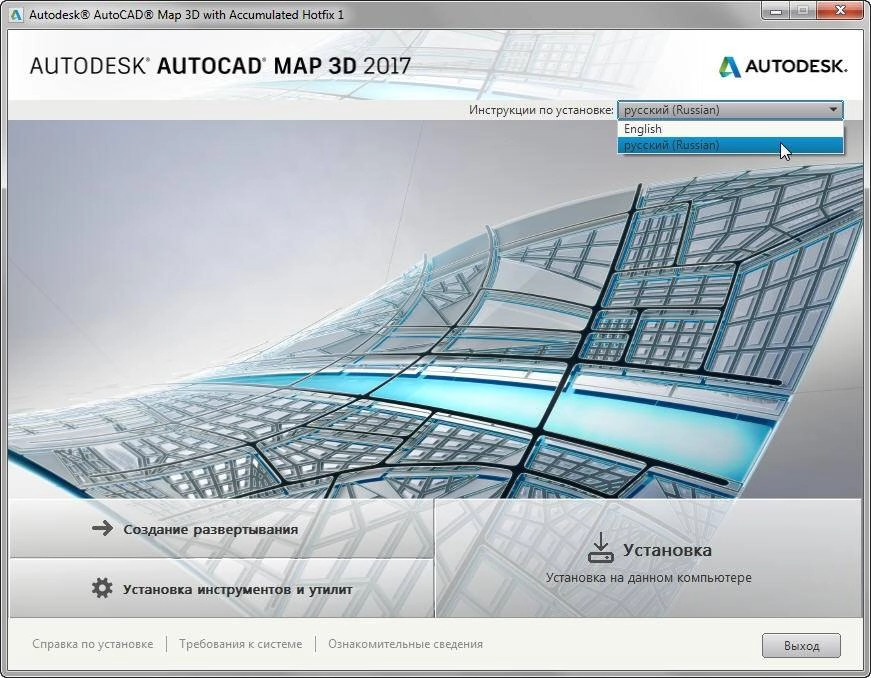Click the download icon next to Установка
This screenshot has height=678, width=871.
(x=600, y=548)
